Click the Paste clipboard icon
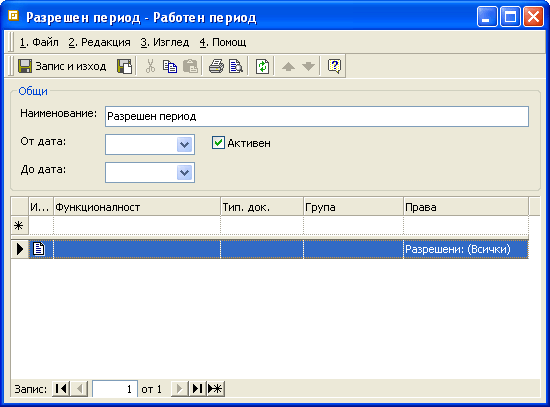Image resolution: width=550 pixels, height=407 pixels. coord(190,66)
